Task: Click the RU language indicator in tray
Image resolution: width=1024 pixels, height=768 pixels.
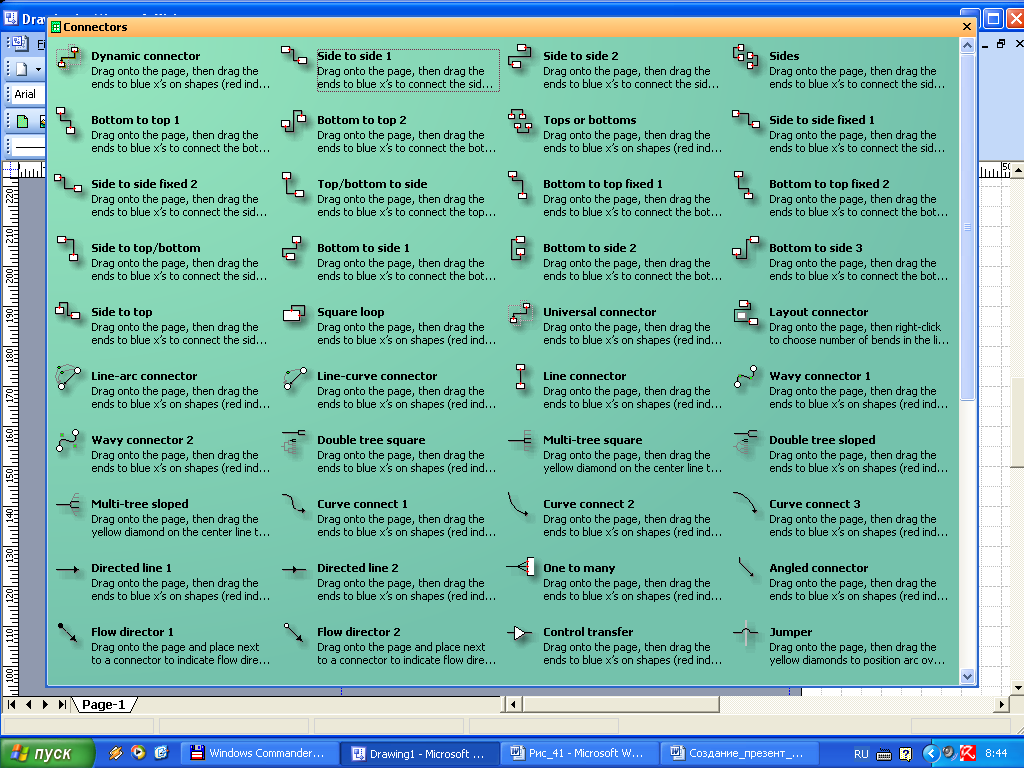Action: tap(861, 754)
